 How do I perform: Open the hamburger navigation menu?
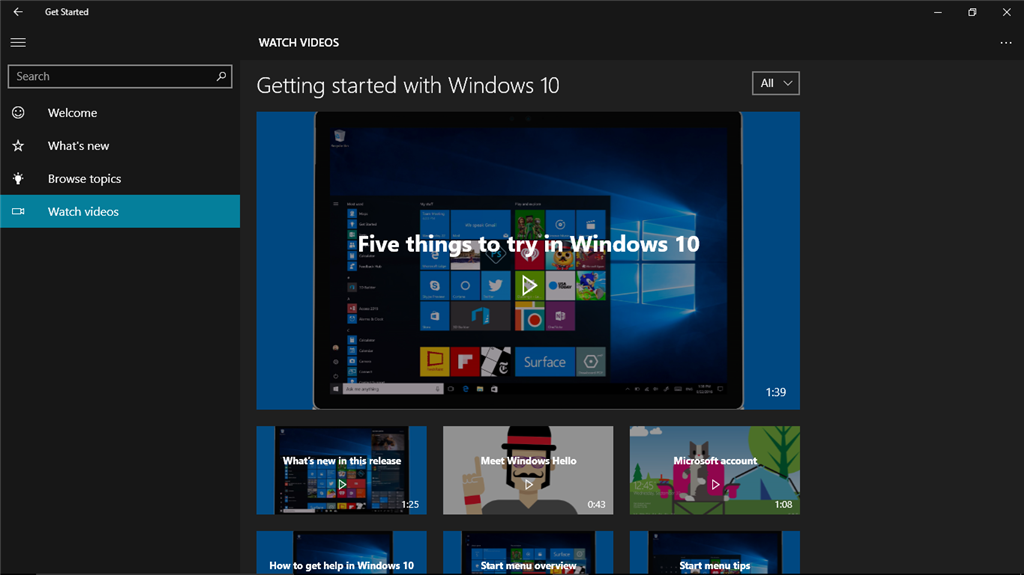(x=18, y=42)
